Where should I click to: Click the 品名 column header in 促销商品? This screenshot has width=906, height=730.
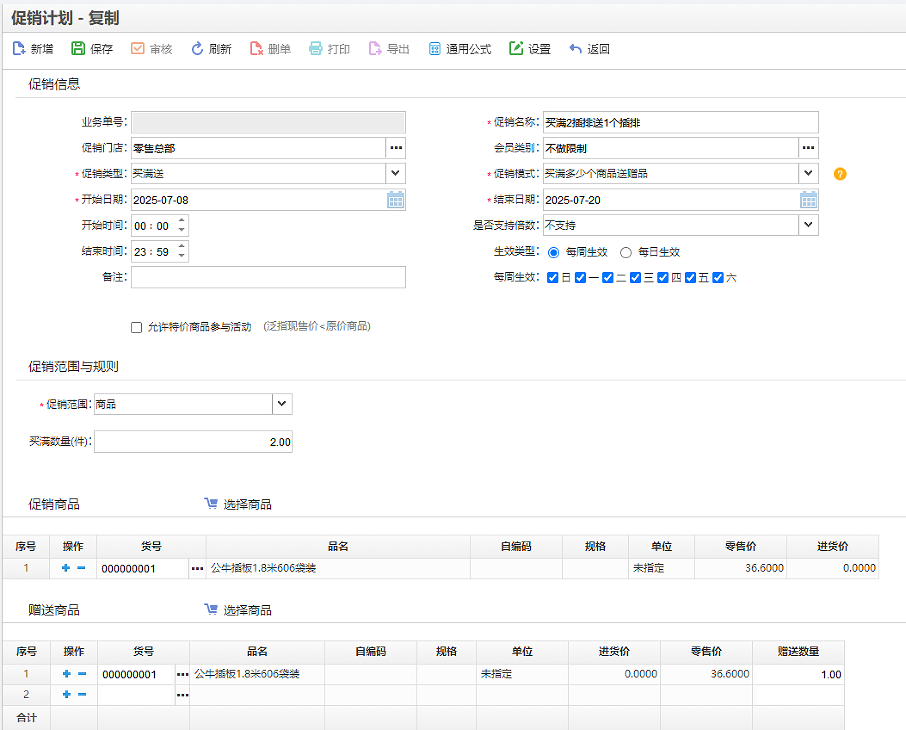pos(338,546)
